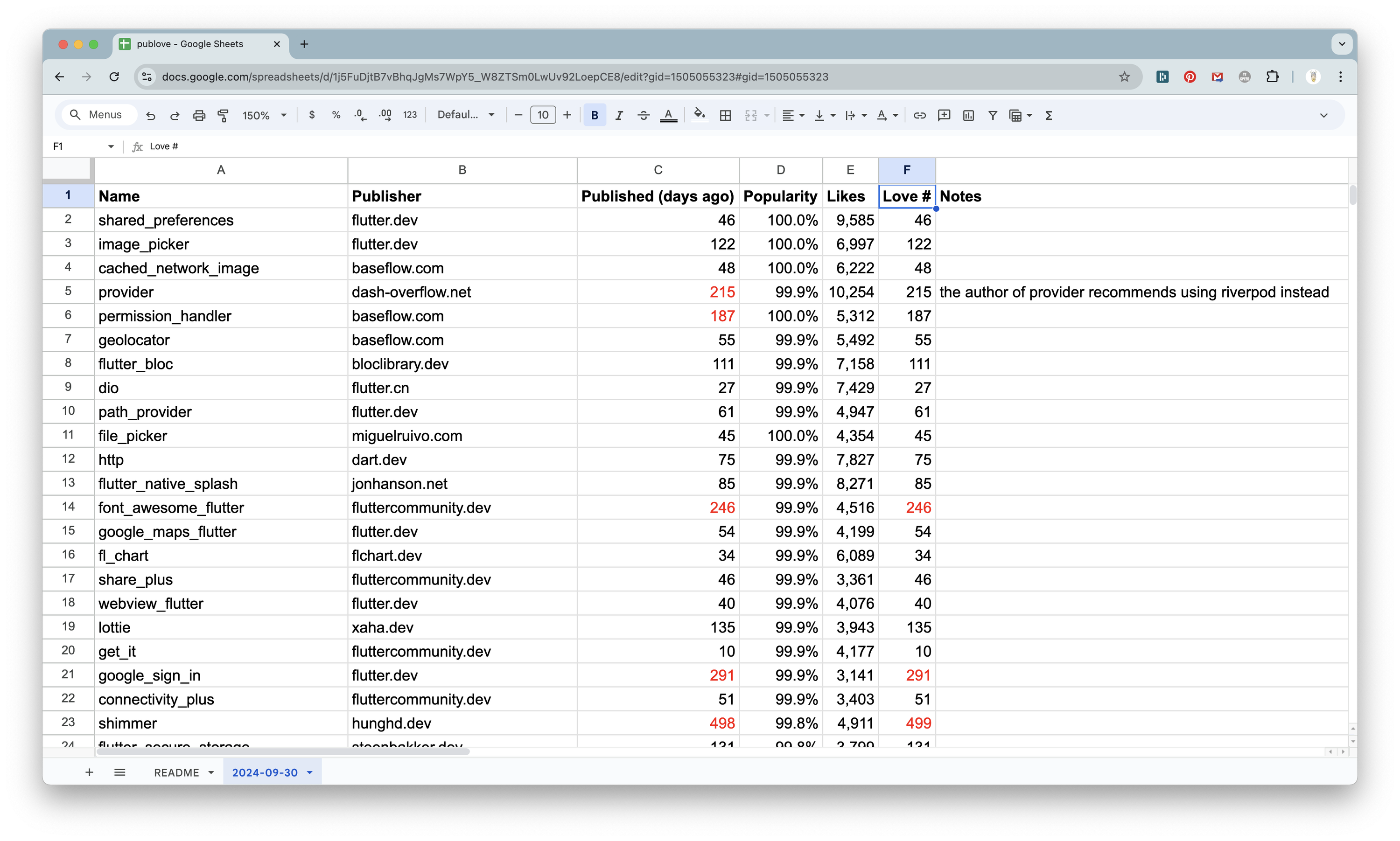Insert link using the chain icon
Screen dimensions: 1400x841
[x=919, y=116]
